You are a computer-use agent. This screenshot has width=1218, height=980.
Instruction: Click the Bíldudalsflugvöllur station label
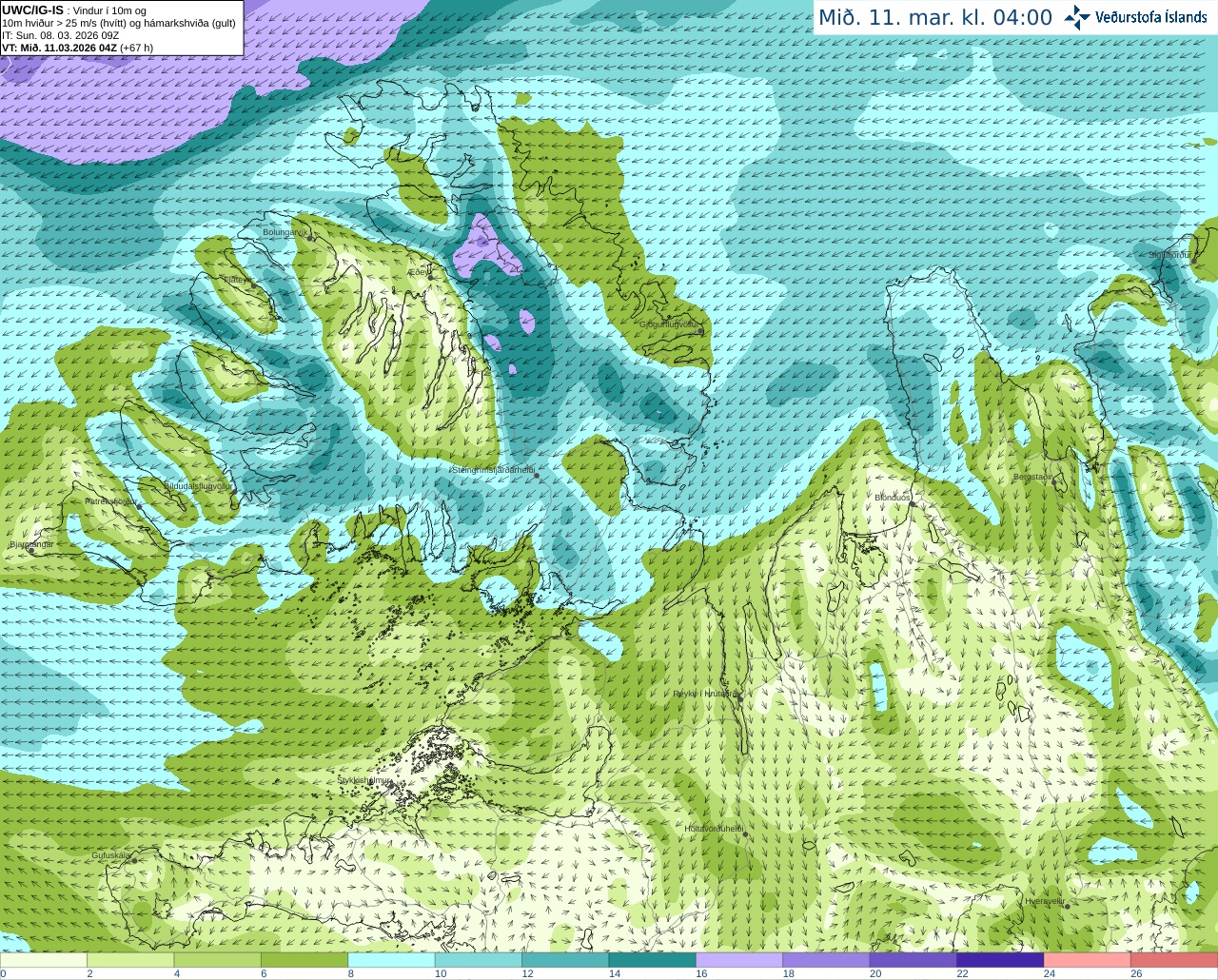tap(198, 485)
